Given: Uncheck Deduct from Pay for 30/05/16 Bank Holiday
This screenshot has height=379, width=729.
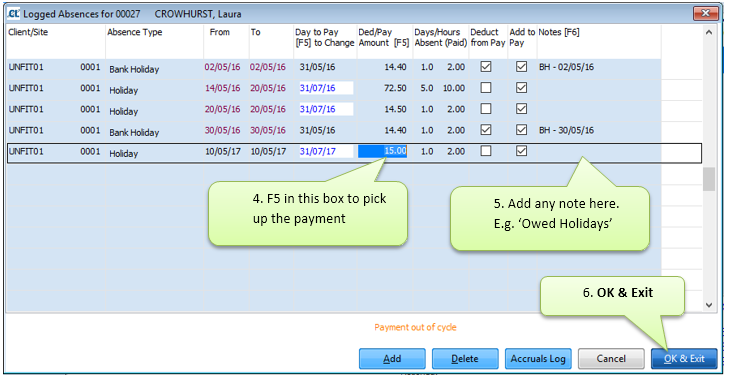Looking at the screenshot, I should 486,130.
